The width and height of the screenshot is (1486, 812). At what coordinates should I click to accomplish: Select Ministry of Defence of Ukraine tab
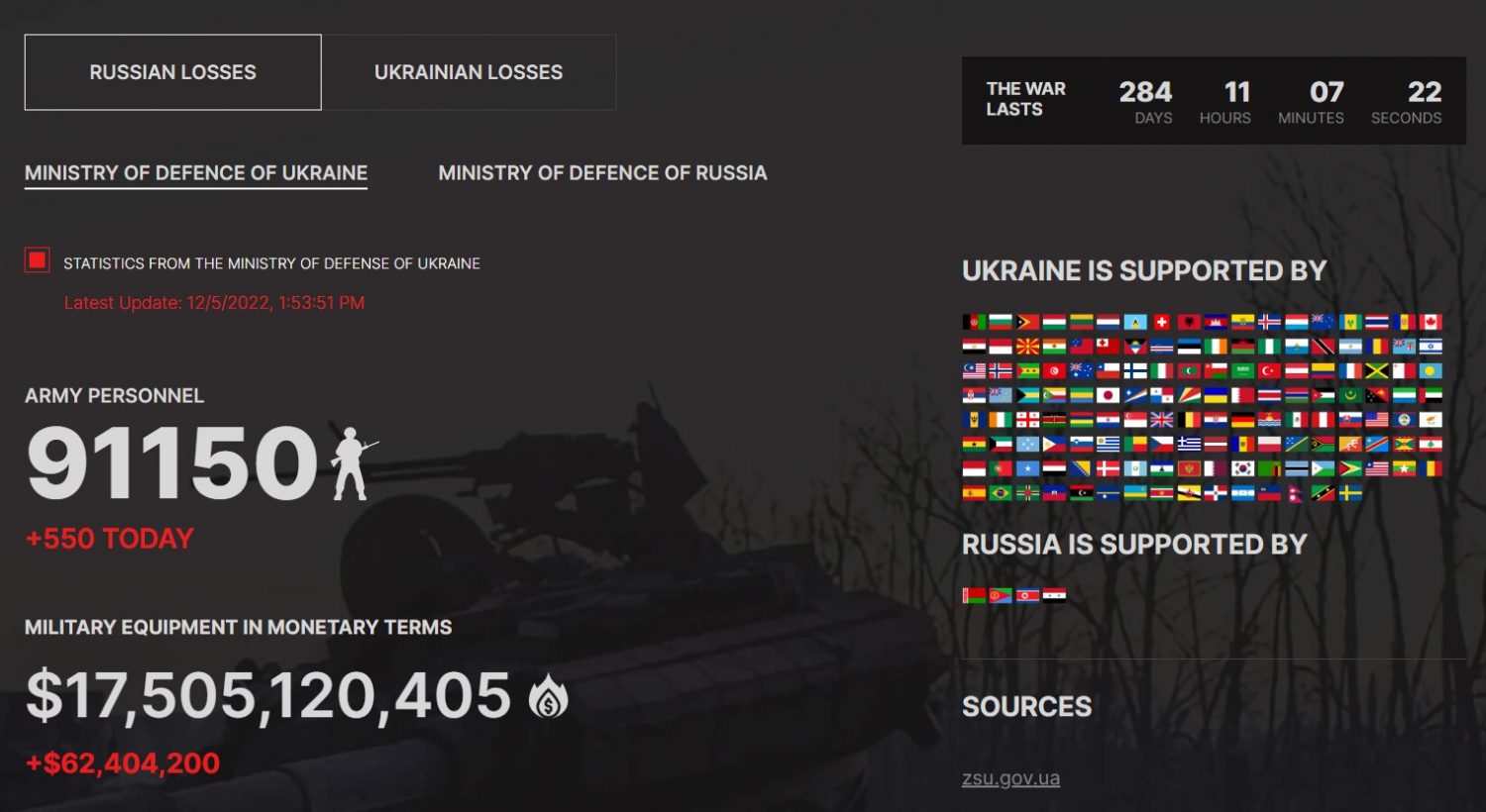196,173
